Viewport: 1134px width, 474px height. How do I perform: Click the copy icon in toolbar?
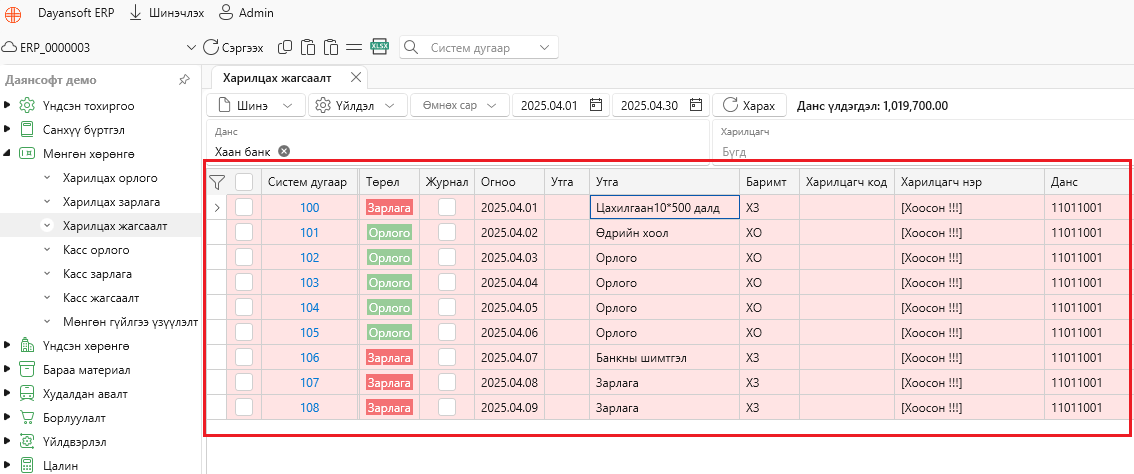286,47
